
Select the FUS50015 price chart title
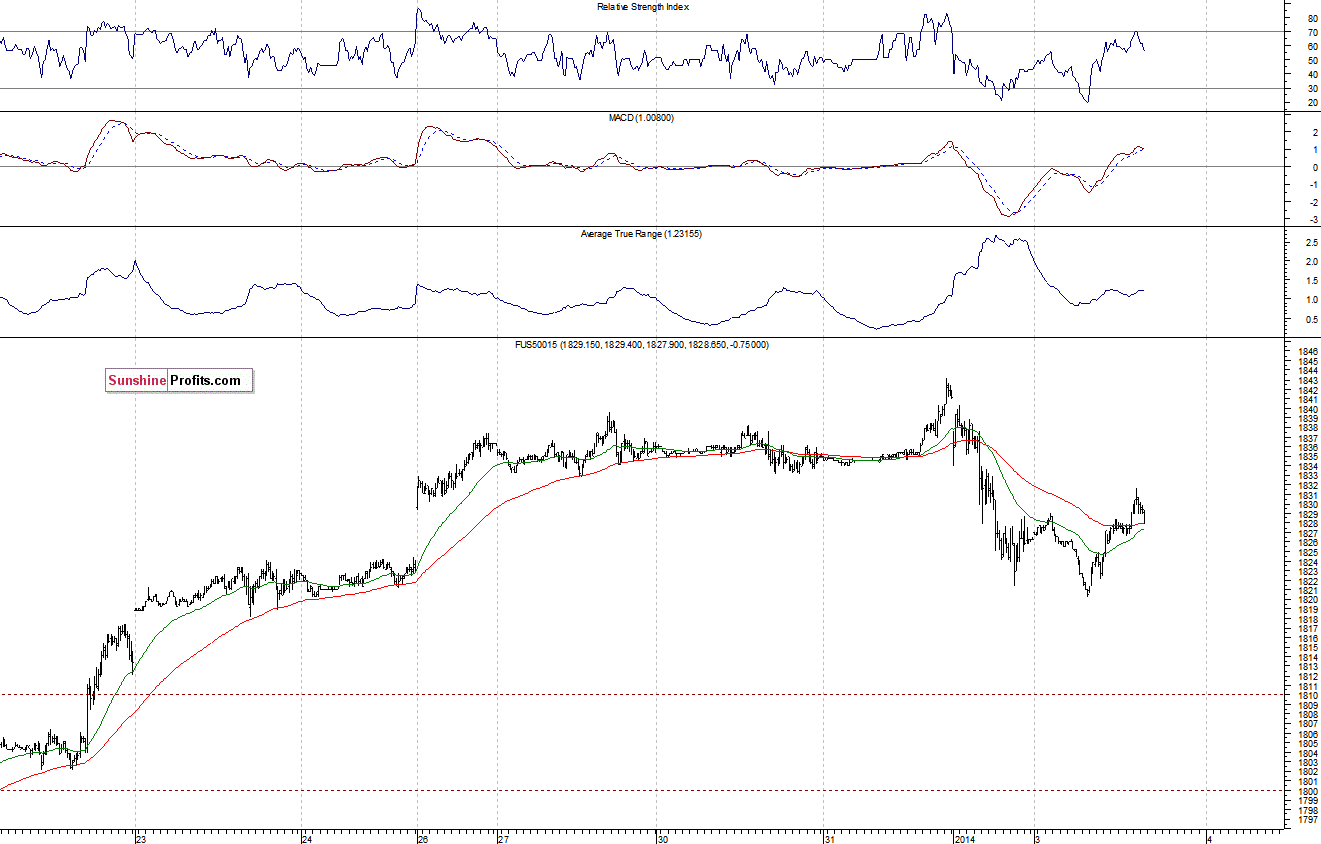click(641, 345)
